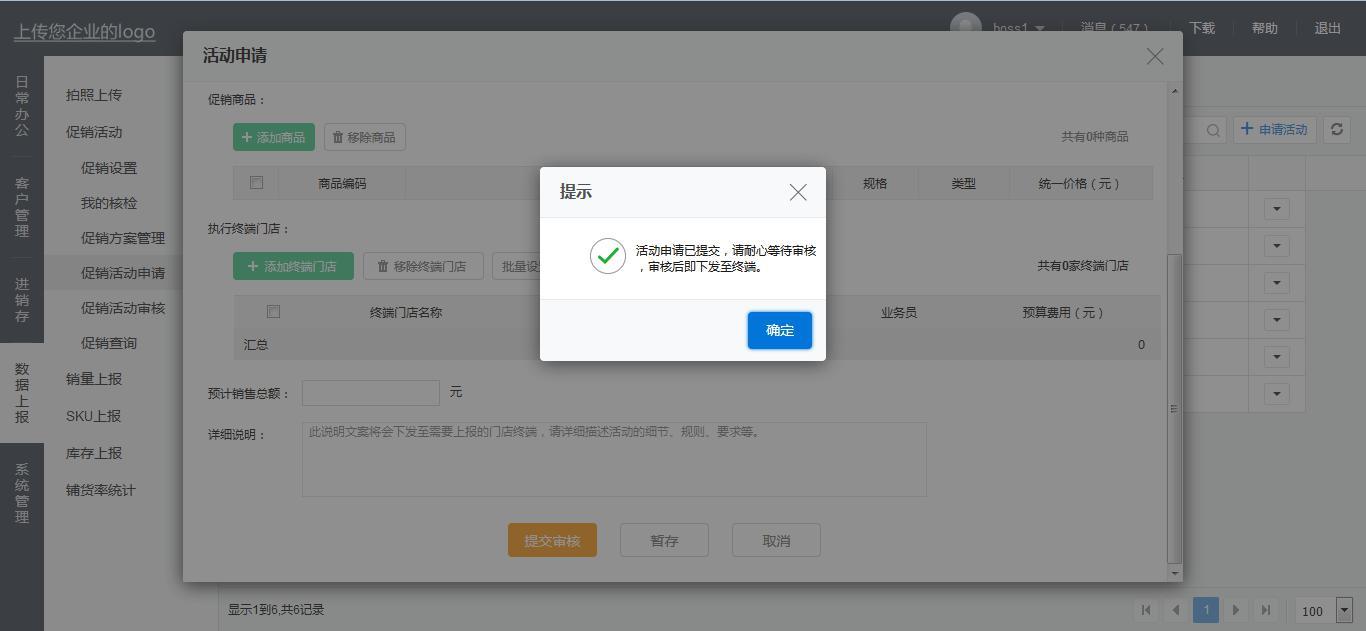The image size is (1366, 631).
Task: Close the 活动申请 window with the X
Action: (1154, 56)
